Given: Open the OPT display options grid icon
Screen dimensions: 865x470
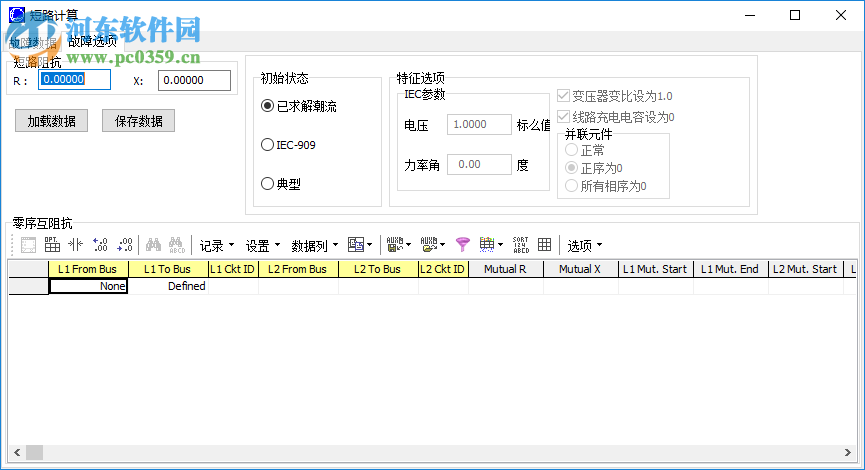Looking at the screenshot, I should click(52, 245).
